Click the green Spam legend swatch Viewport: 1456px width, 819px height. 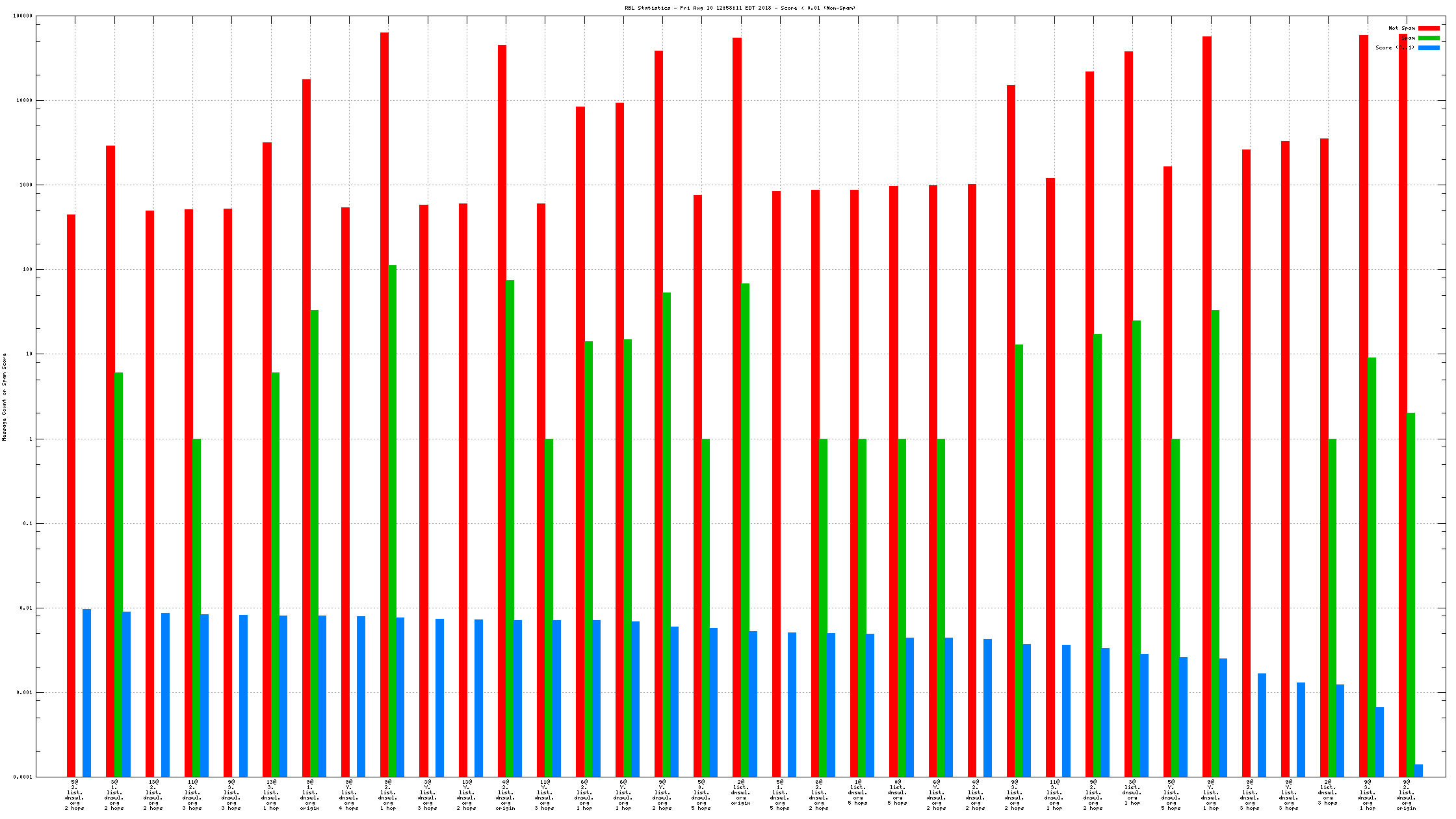1429,38
